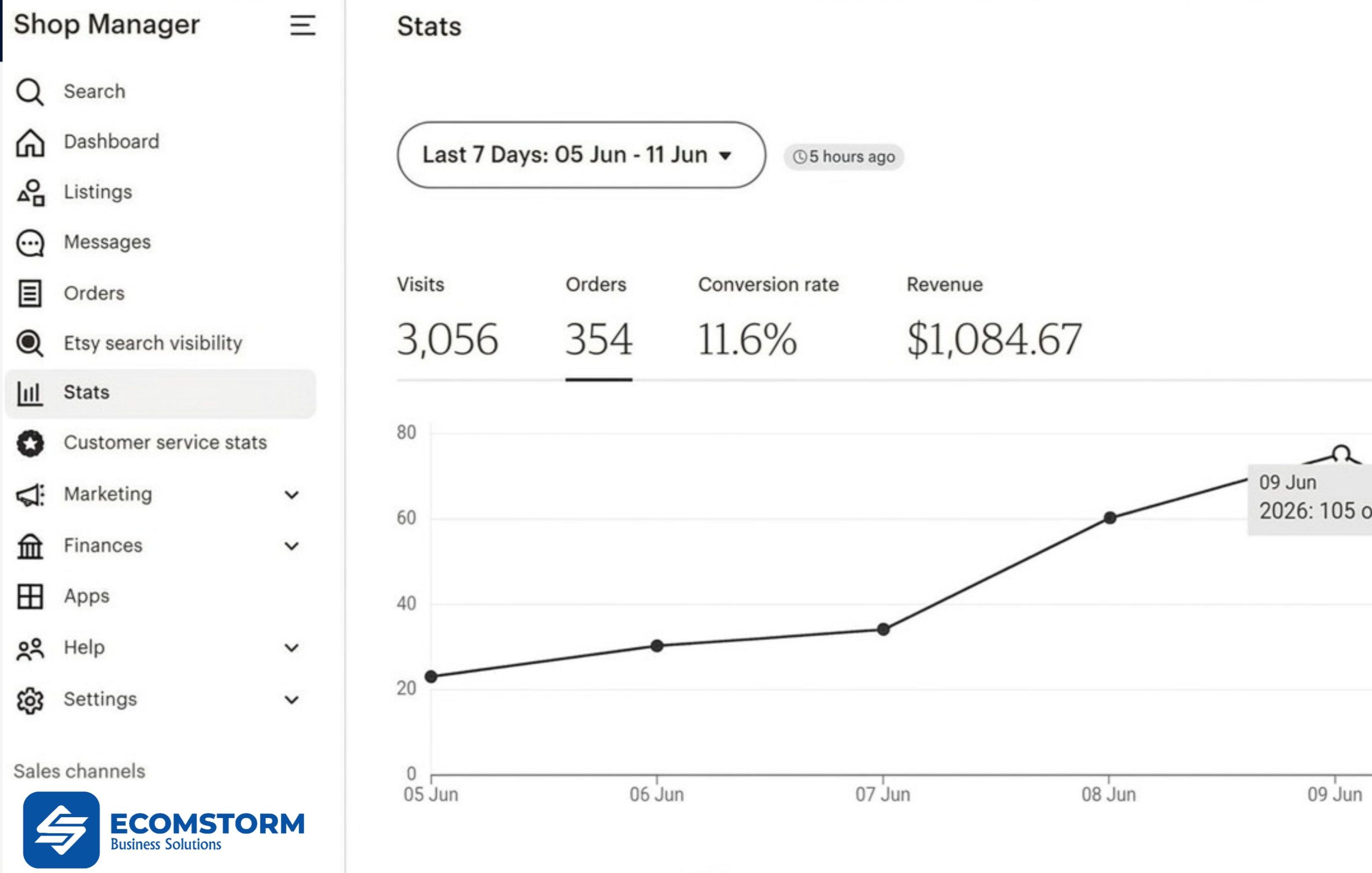Screen dimensions: 1372x873
Task: Open Etsy search visibility icon
Action: coord(29,343)
